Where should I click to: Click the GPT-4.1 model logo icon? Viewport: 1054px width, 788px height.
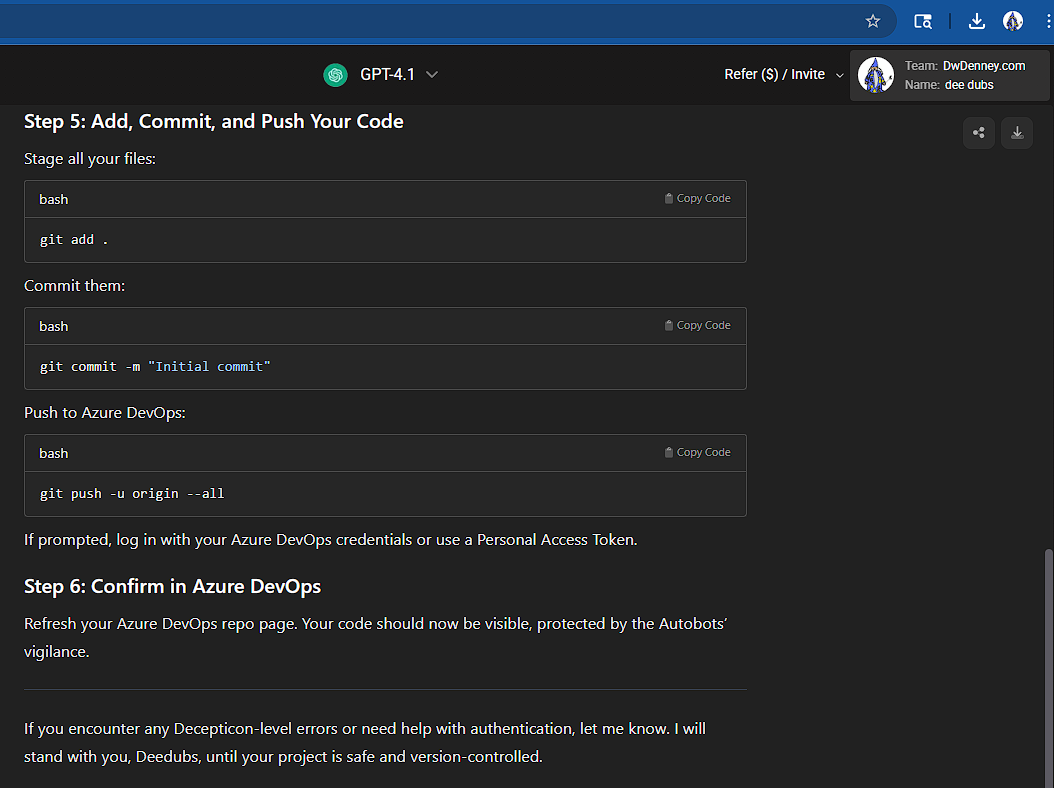click(335, 75)
